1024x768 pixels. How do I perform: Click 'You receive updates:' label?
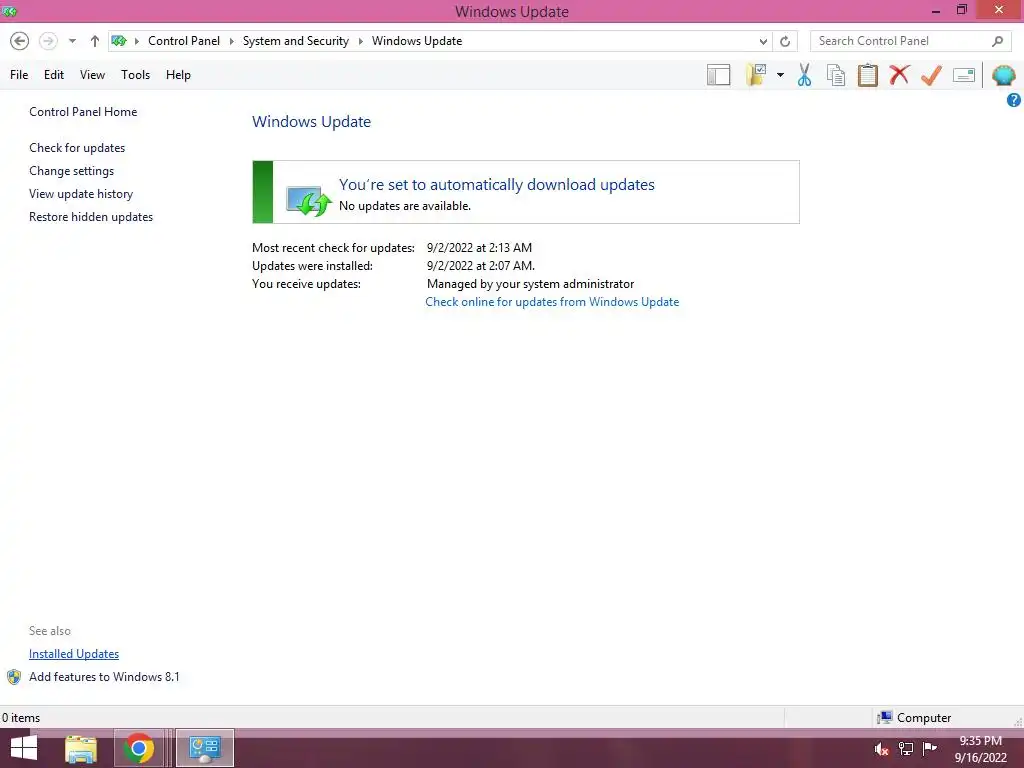(306, 284)
